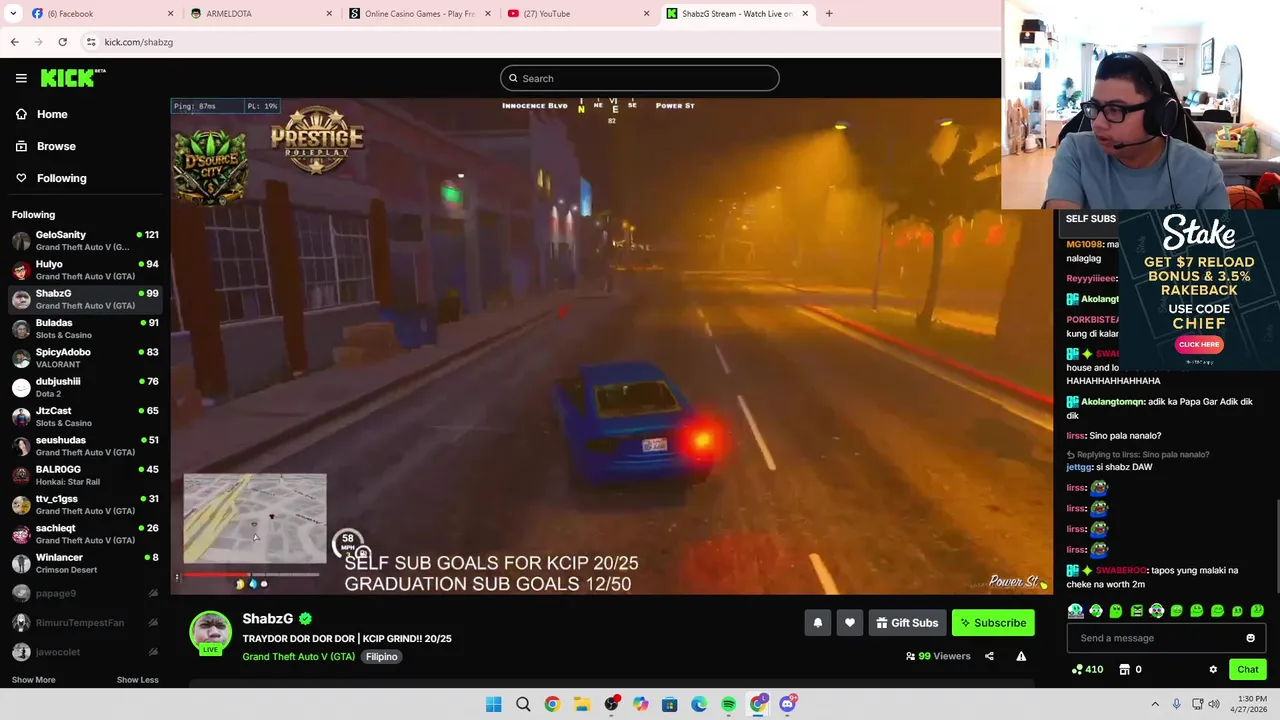Follow ShabzG with heart button
Screen dimensions: 1280x720
coord(849,623)
